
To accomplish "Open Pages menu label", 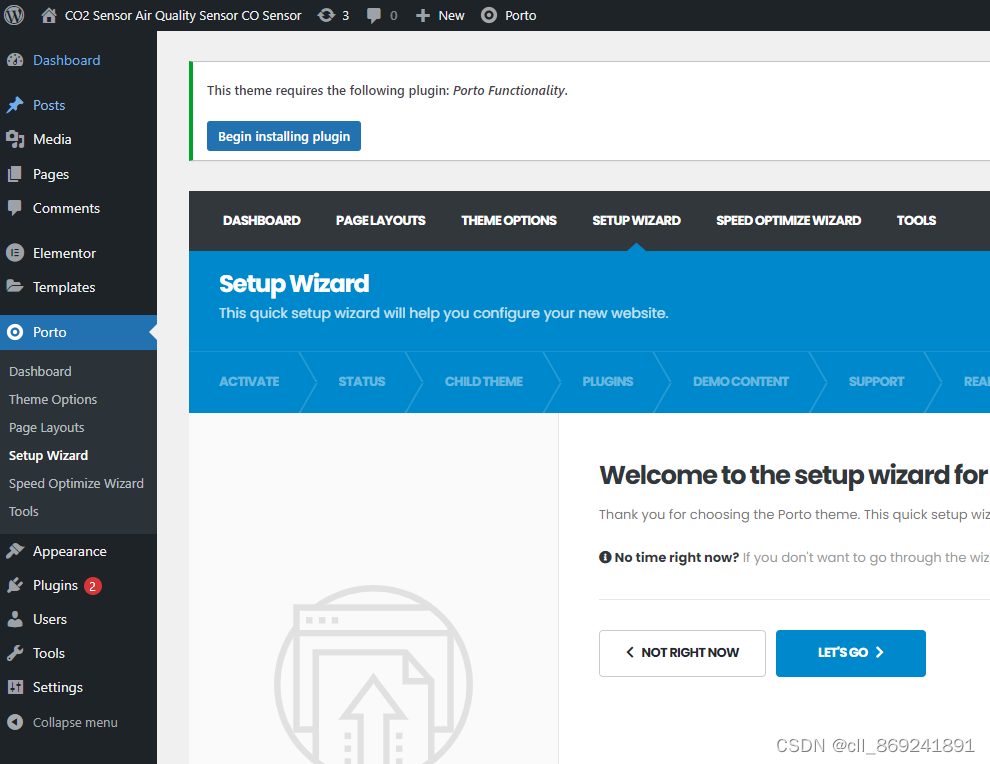I will click(x=51, y=174).
